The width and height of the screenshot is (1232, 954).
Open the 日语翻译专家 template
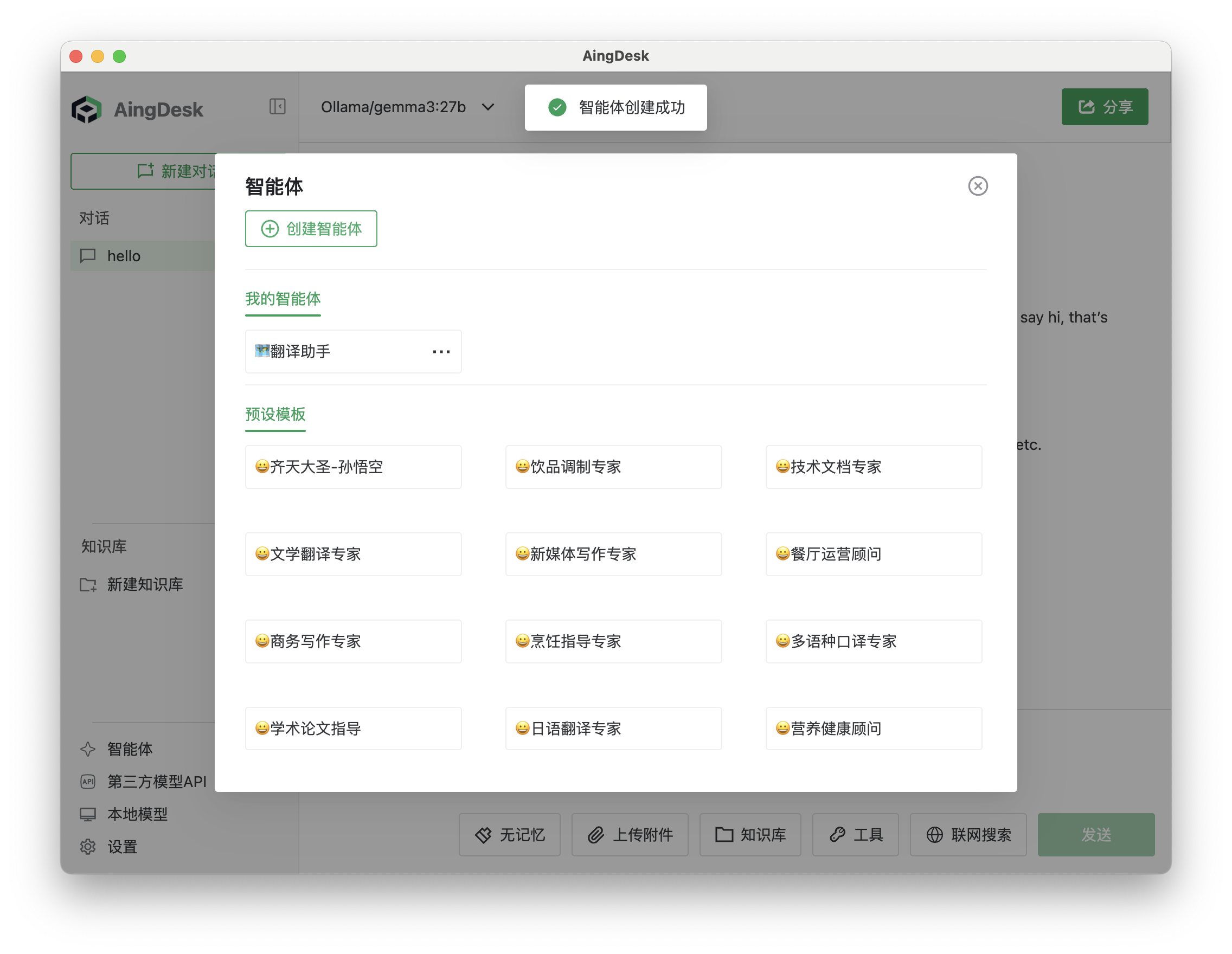point(613,729)
